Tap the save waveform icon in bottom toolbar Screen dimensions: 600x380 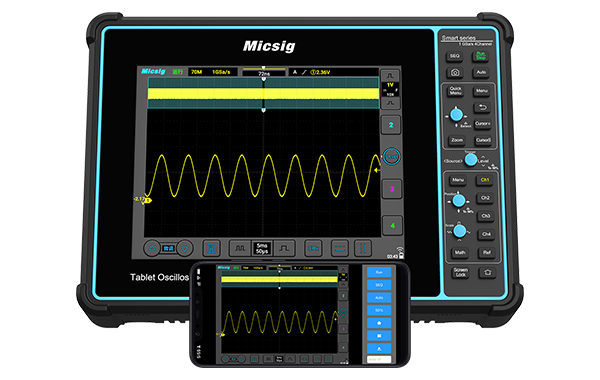pos(211,248)
